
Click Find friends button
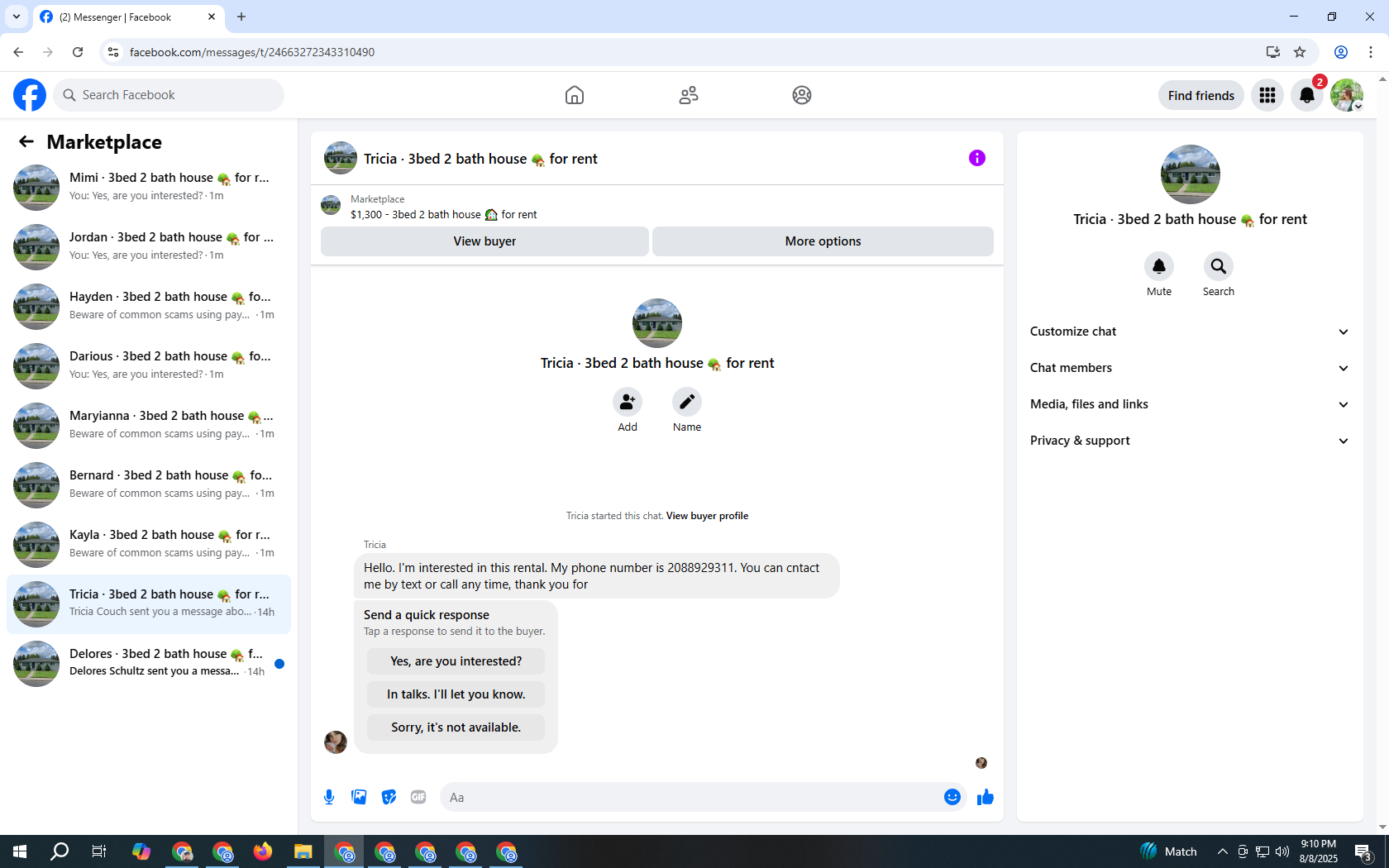[x=1200, y=95]
